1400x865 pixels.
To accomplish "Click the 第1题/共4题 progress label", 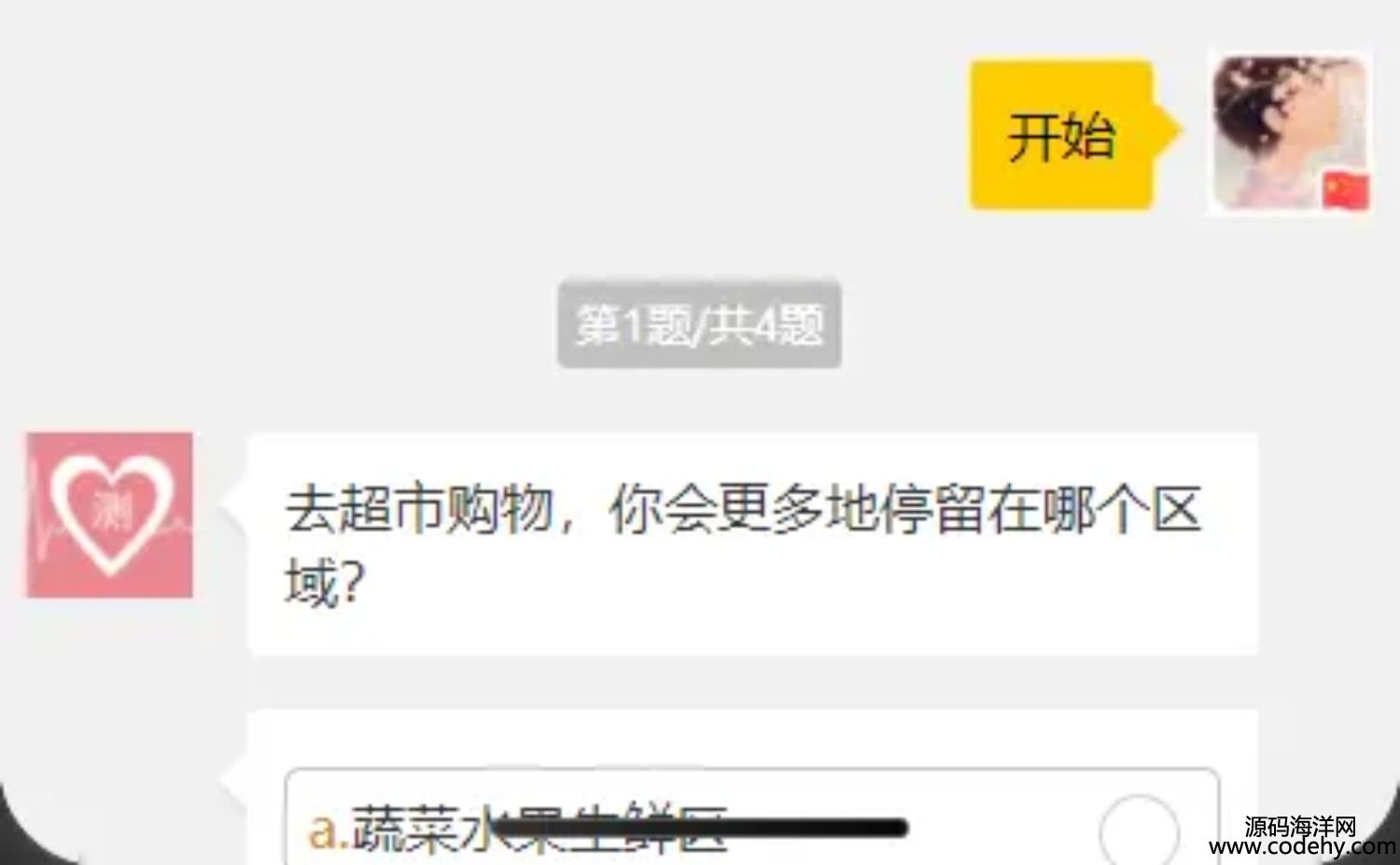I will pos(700,325).
